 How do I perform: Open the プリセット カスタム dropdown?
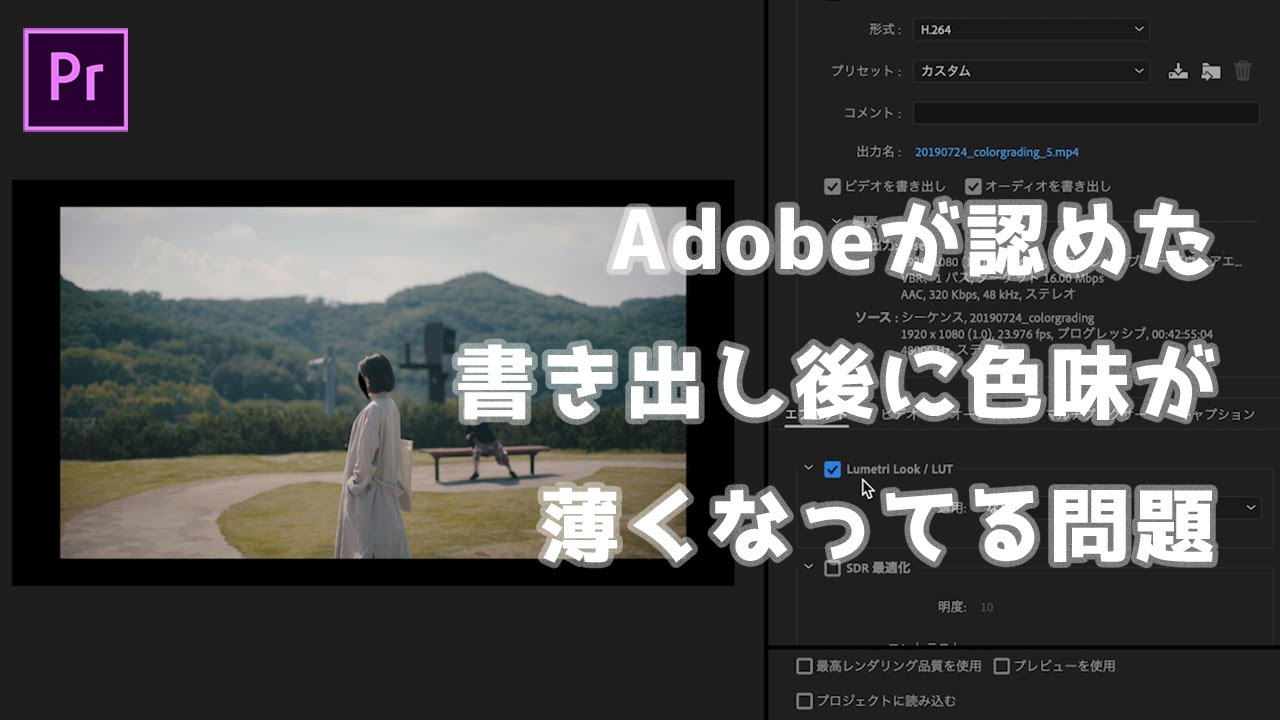point(1031,71)
